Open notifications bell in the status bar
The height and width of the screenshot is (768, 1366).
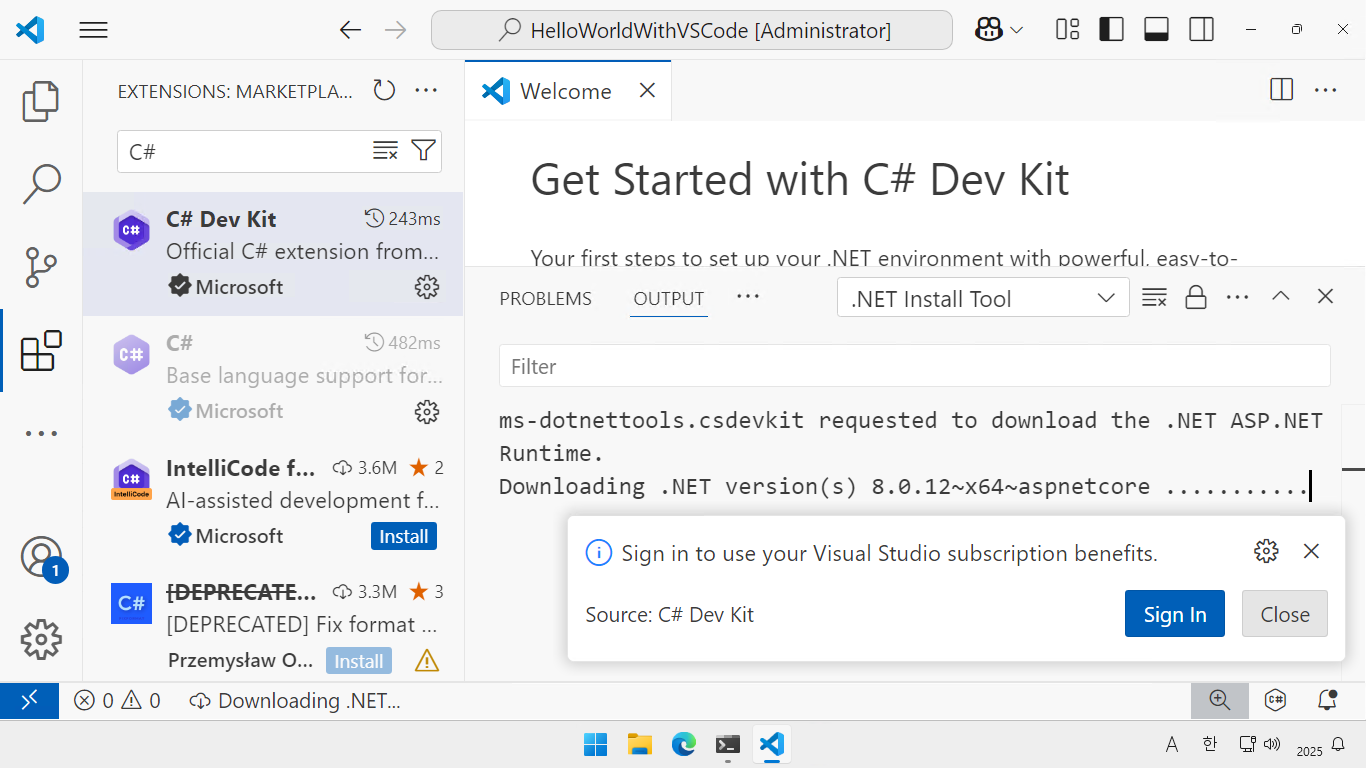tap(1326, 700)
